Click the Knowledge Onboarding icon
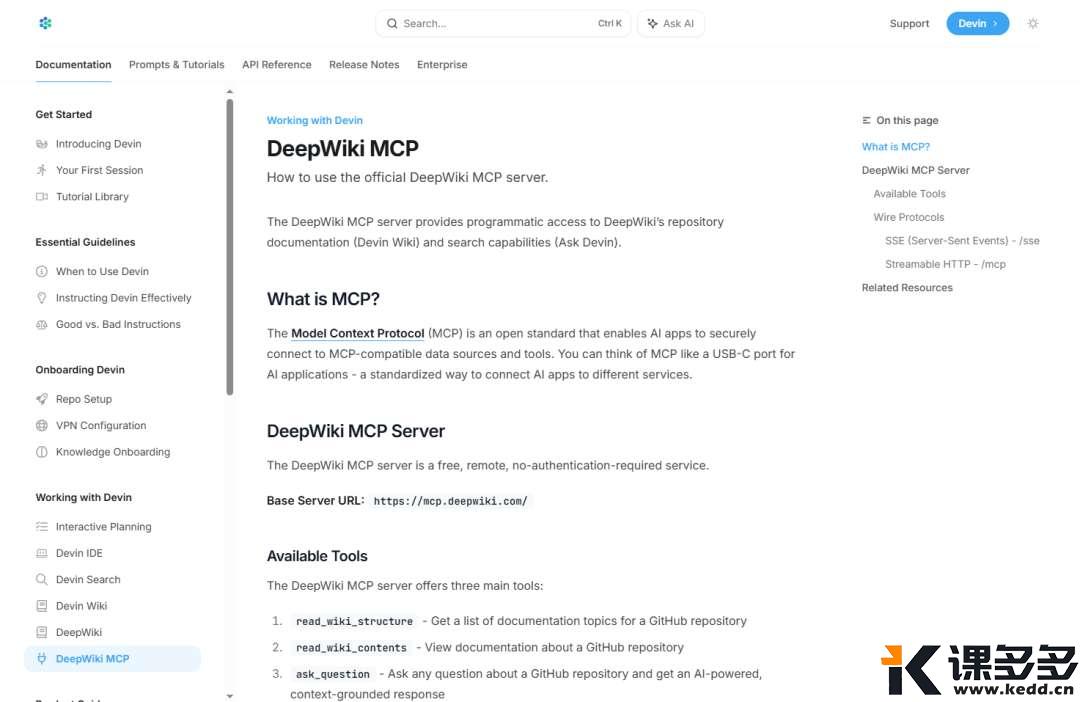The width and height of the screenshot is (1080, 702). click(42, 452)
